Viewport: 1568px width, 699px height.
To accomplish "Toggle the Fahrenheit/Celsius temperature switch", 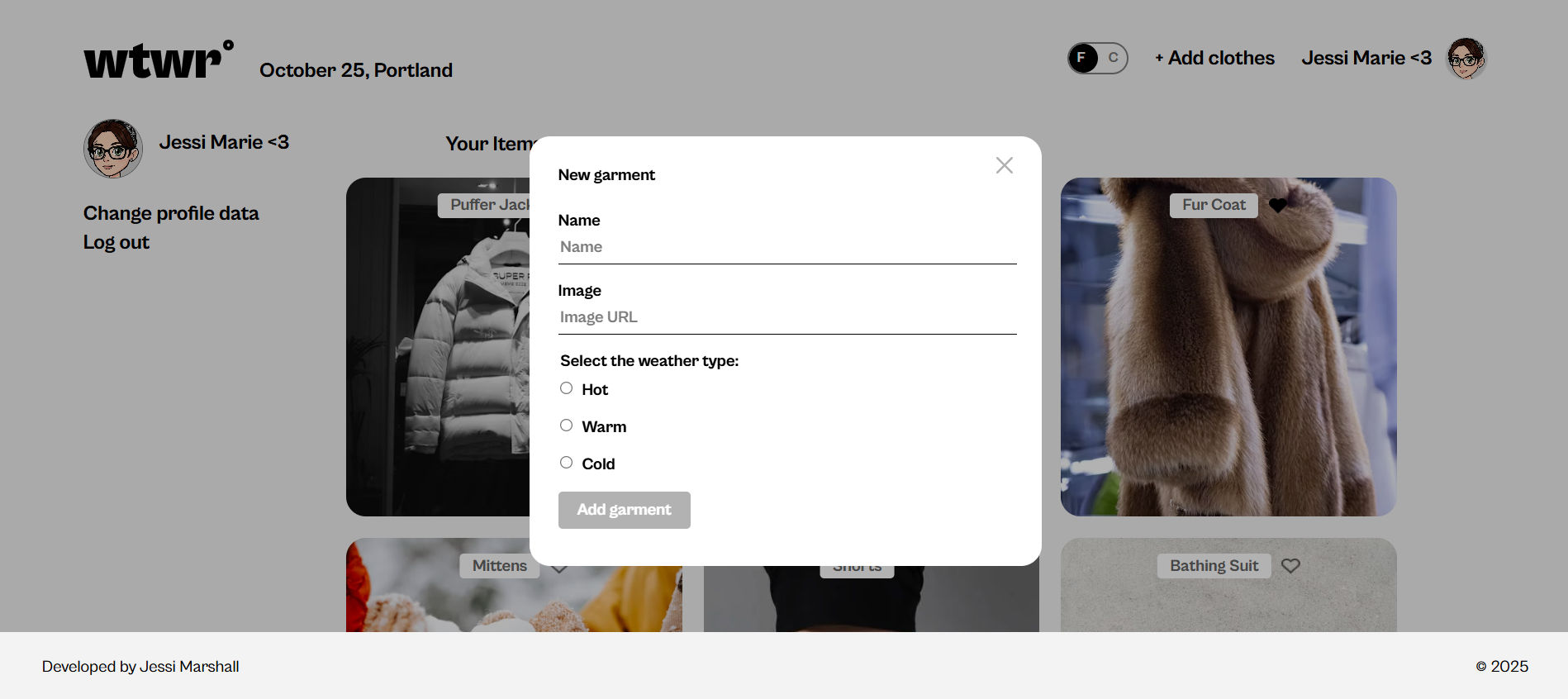I will 1098,58.
